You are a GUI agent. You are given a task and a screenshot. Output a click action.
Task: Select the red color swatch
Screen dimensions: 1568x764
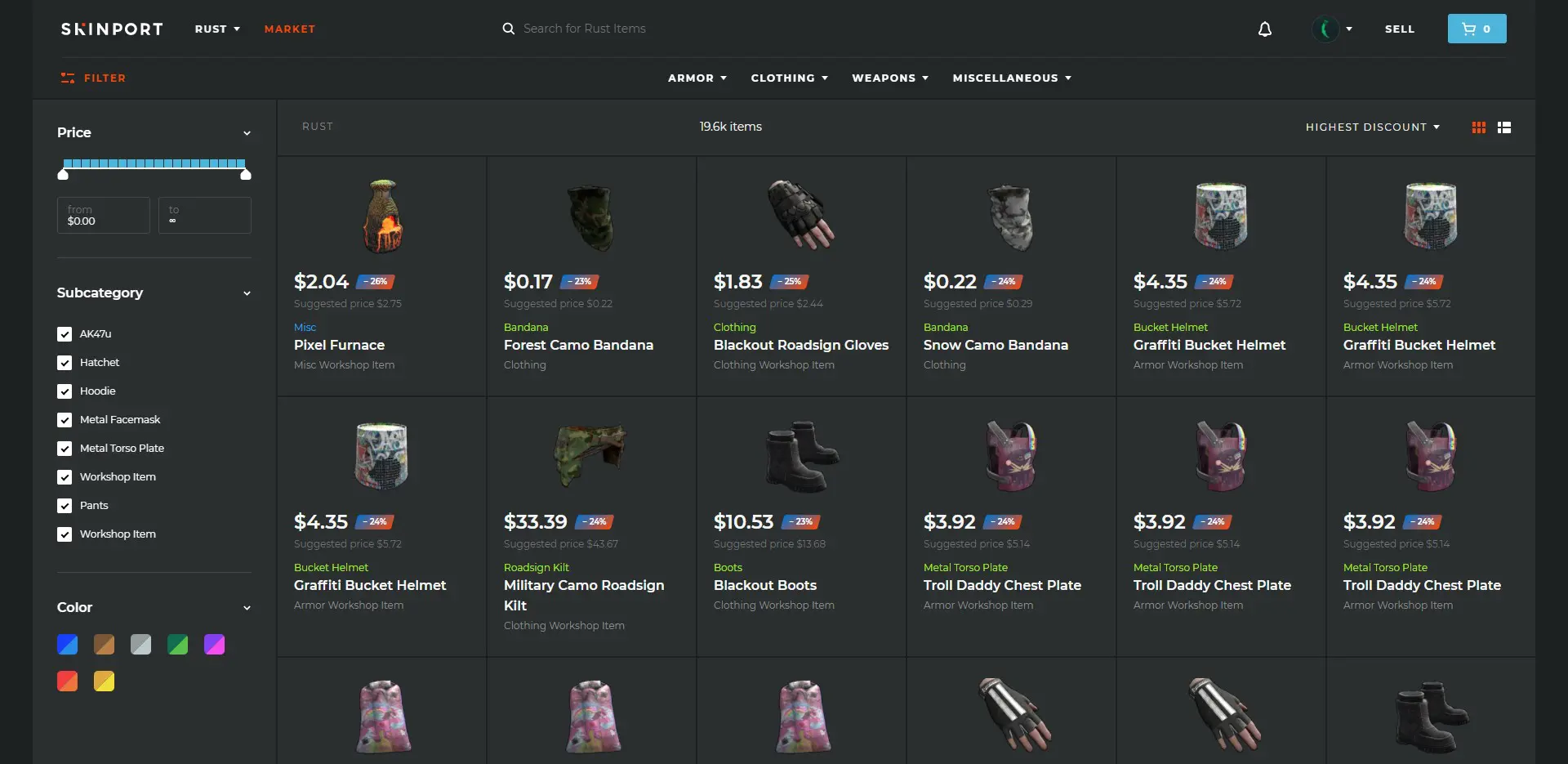tap(68, 681)
